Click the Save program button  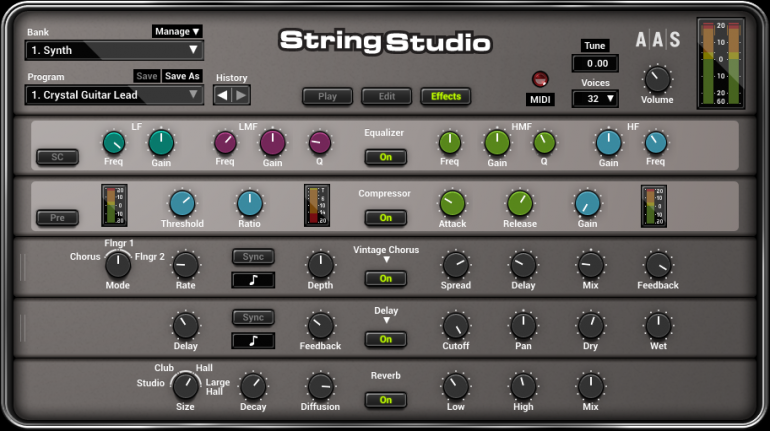(x=147, y=76)
